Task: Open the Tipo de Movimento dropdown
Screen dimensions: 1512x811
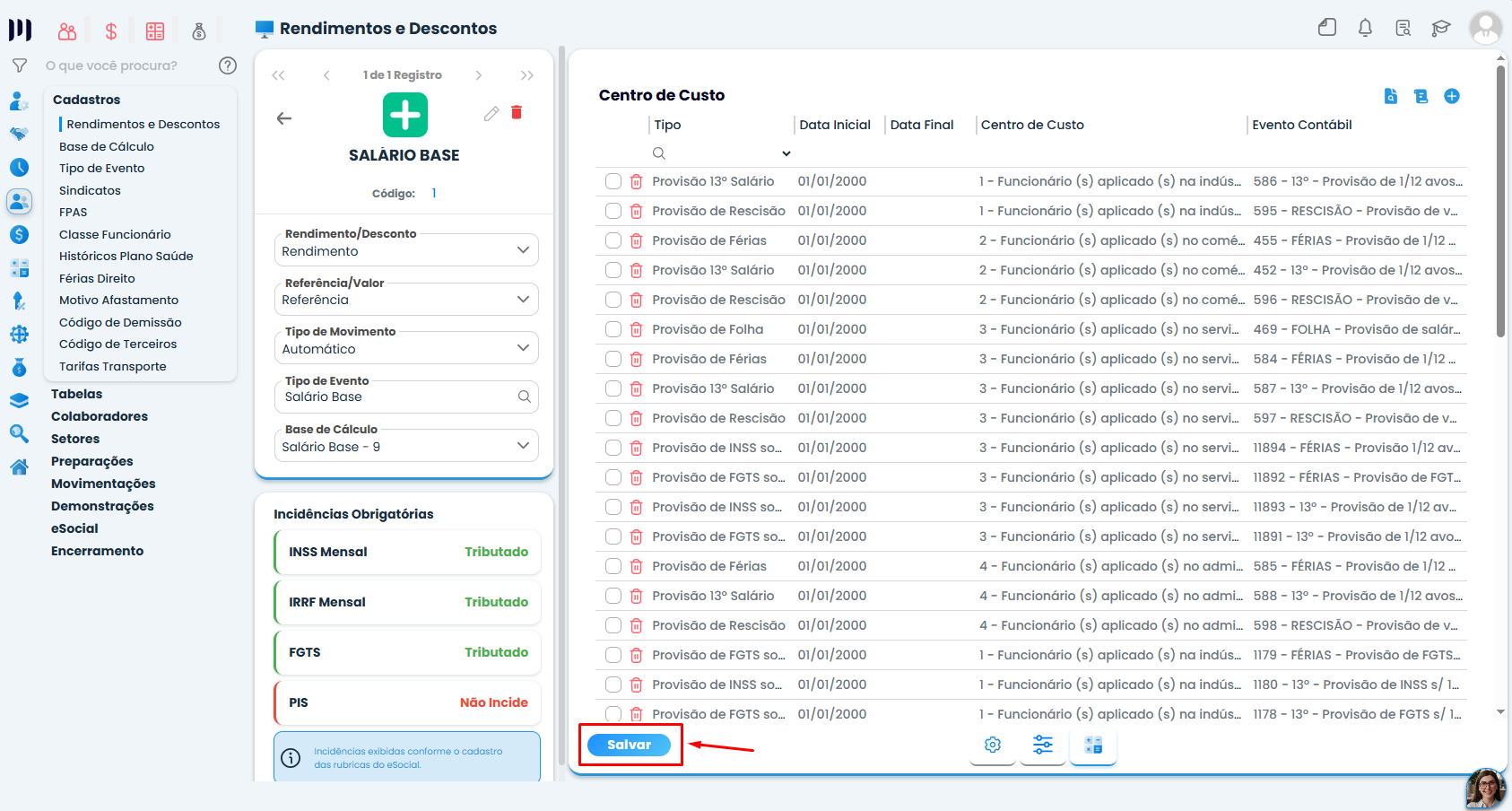Action: 406,348
